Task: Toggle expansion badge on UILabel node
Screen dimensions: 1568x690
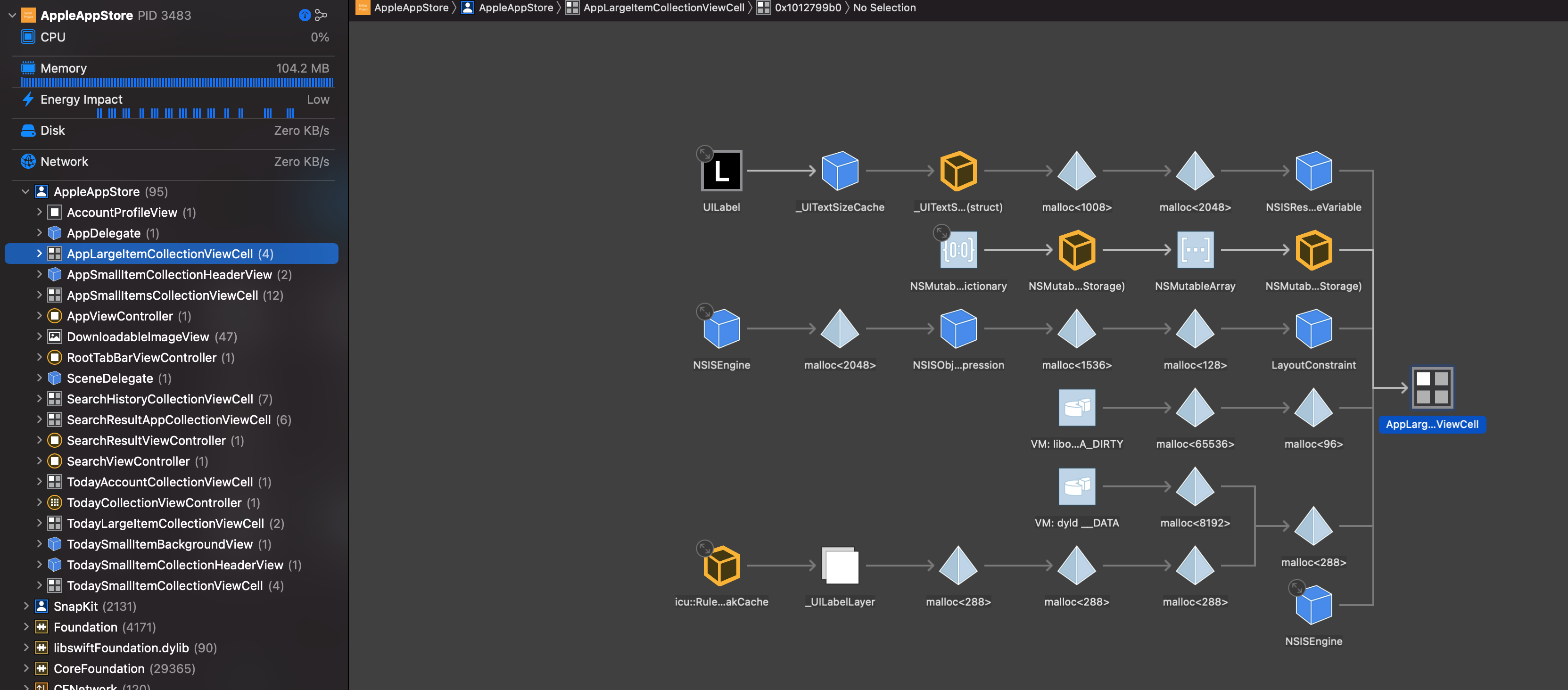Action: [704, 153]
